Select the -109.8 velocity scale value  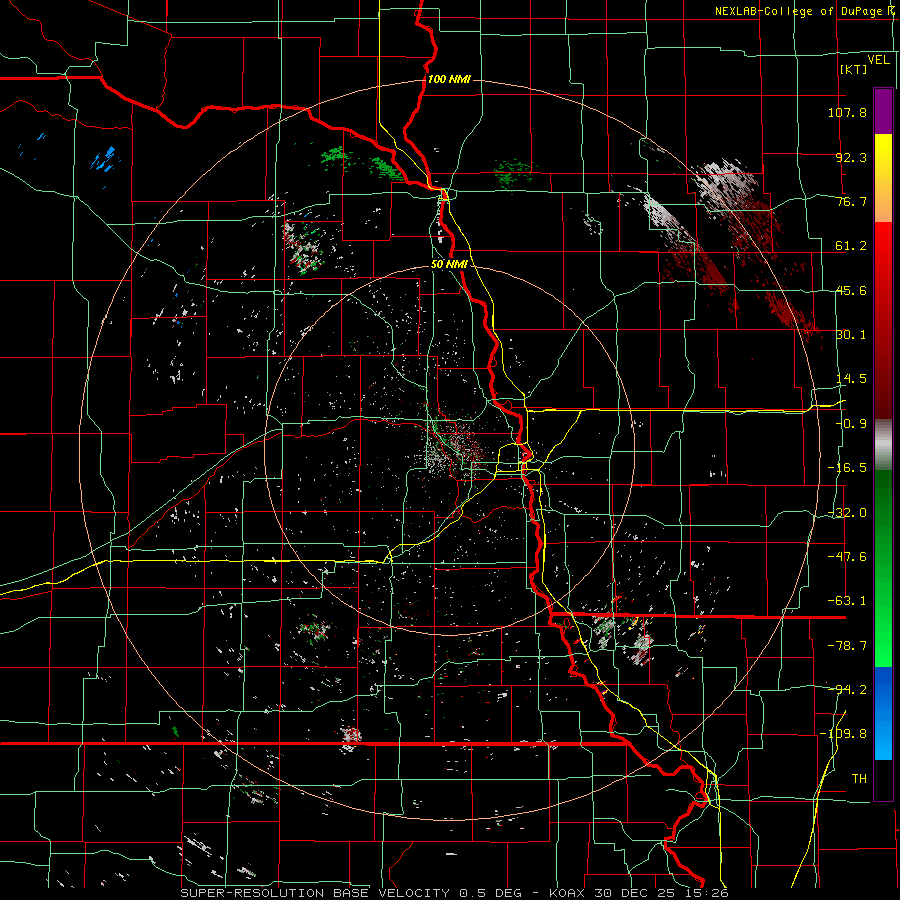844,734
